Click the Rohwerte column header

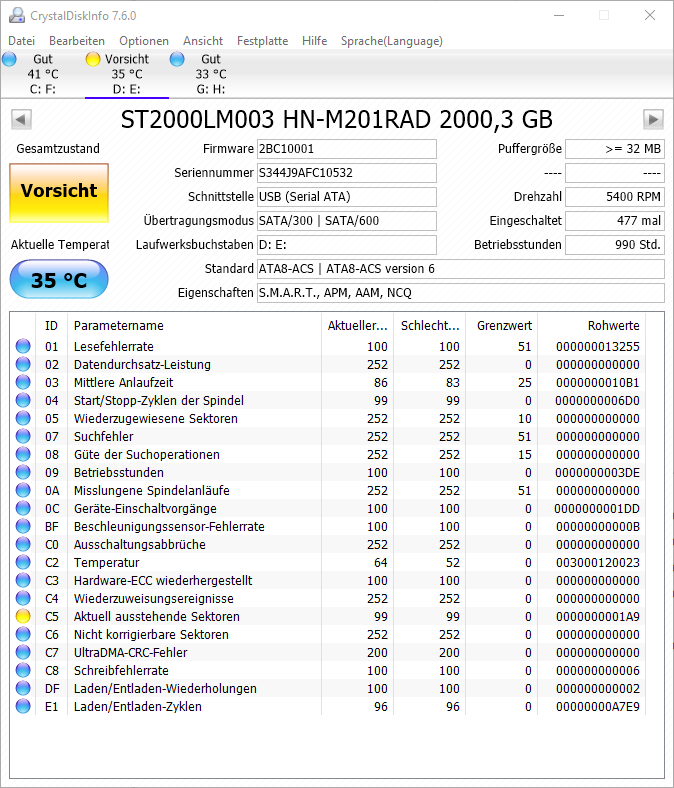pyautogui.click(x=592, y=326)
